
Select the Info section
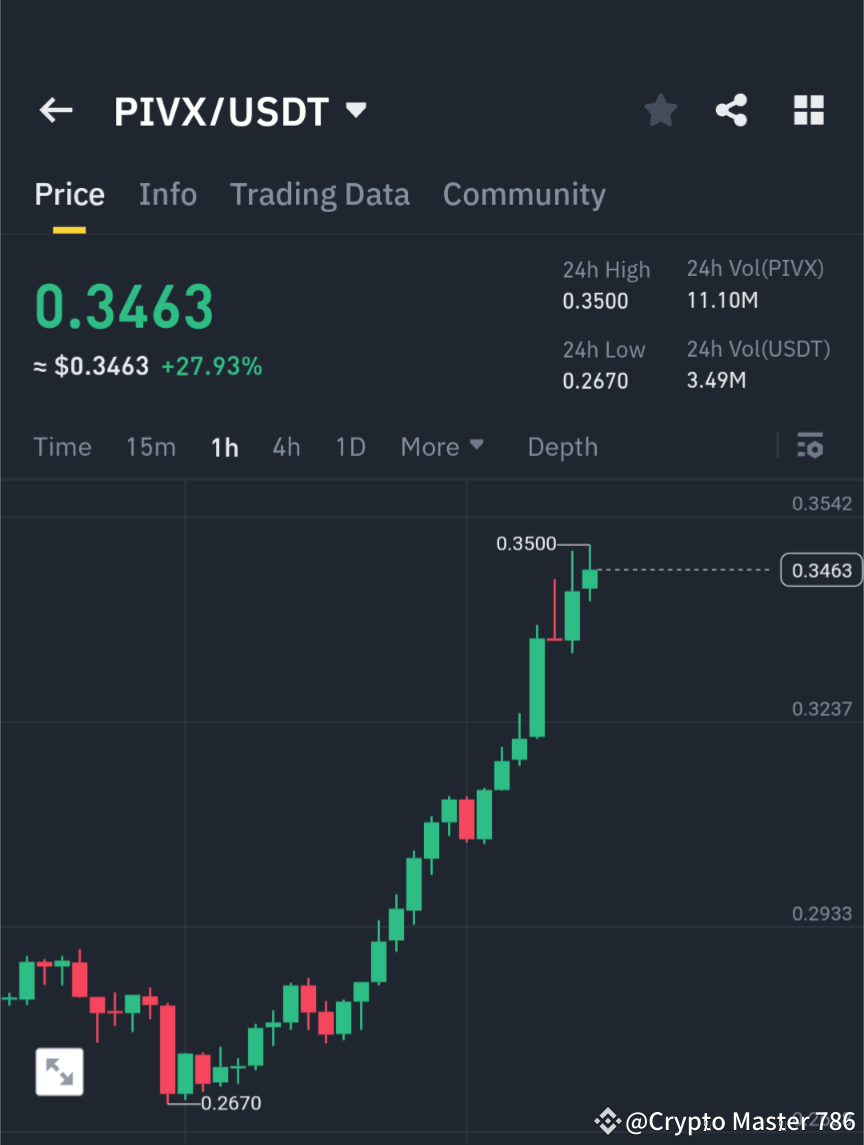pyautogui.click(x=167, y=194)
